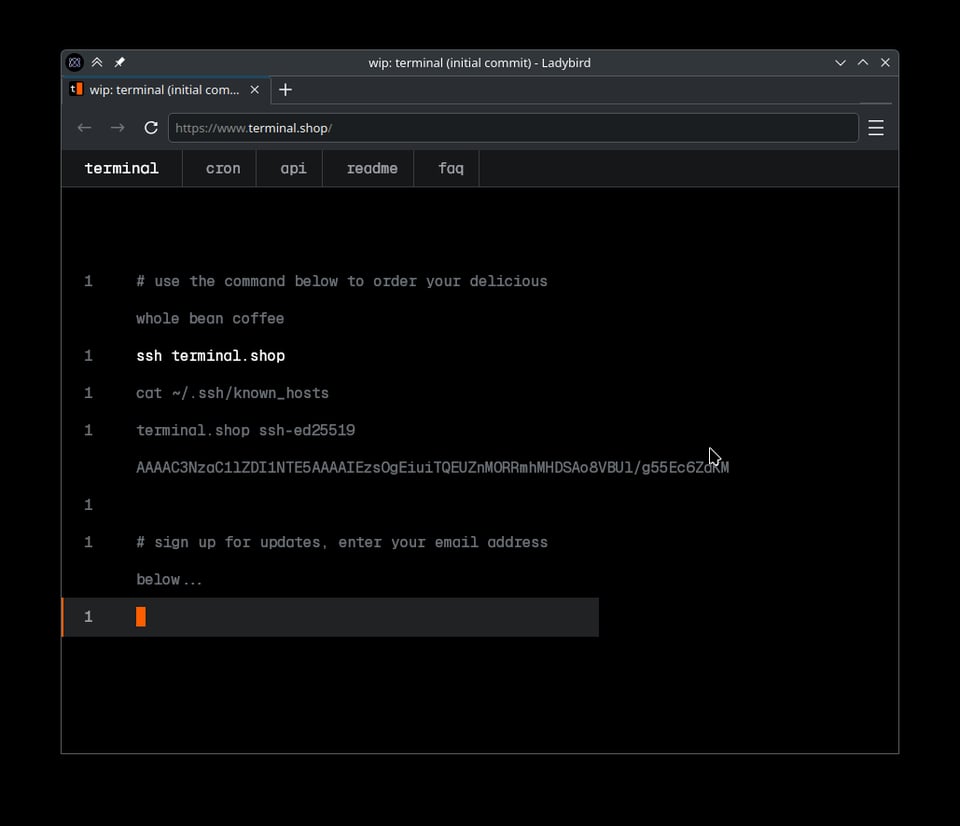
Task: Go back with the left arrow button
Action: point(85,128)
